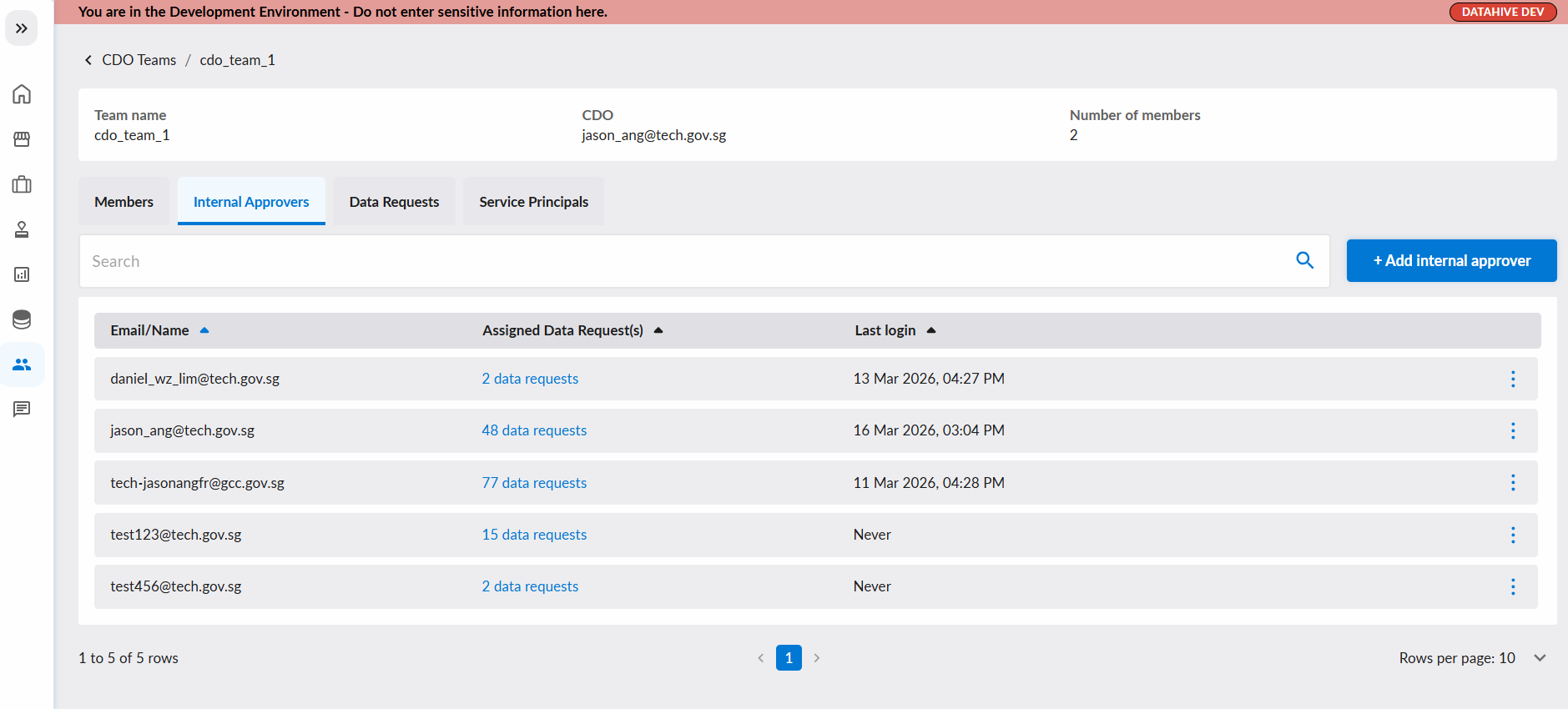Open options menu for tech-jasonangfr@gcc.gov.sg
This screenshot has width=1568, height=709.
pos(1513,483)
